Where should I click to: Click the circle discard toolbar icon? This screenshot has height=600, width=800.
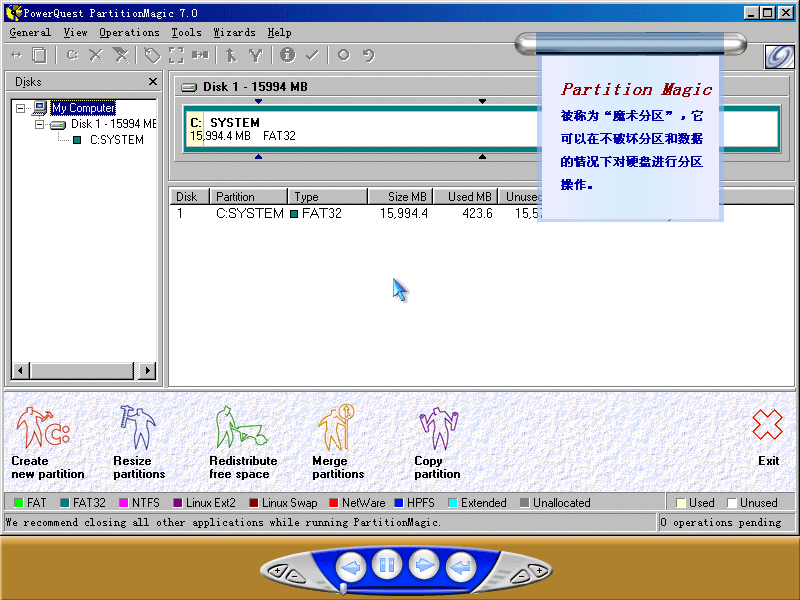point(343,55)
